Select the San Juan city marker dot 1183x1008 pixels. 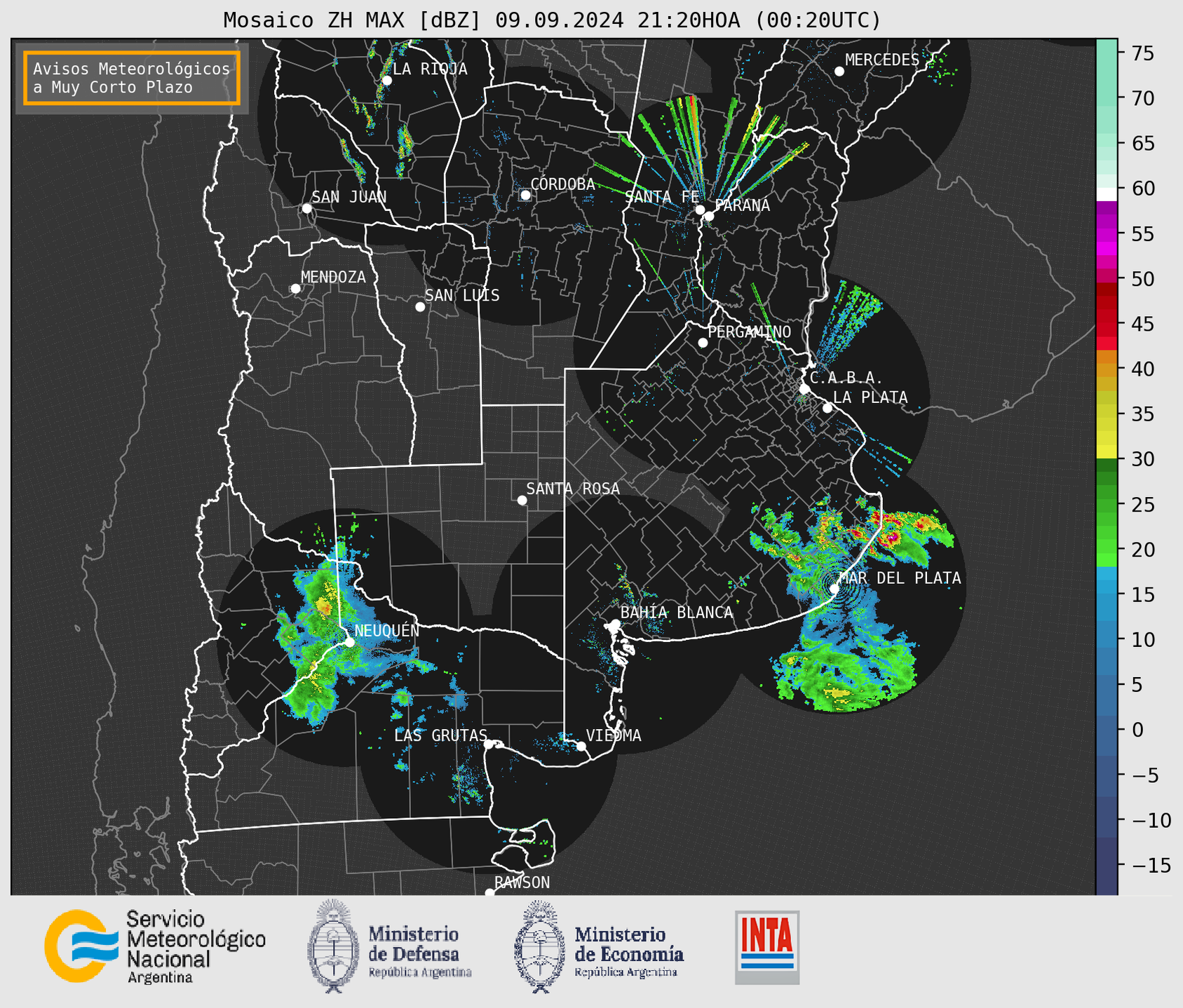306,208
